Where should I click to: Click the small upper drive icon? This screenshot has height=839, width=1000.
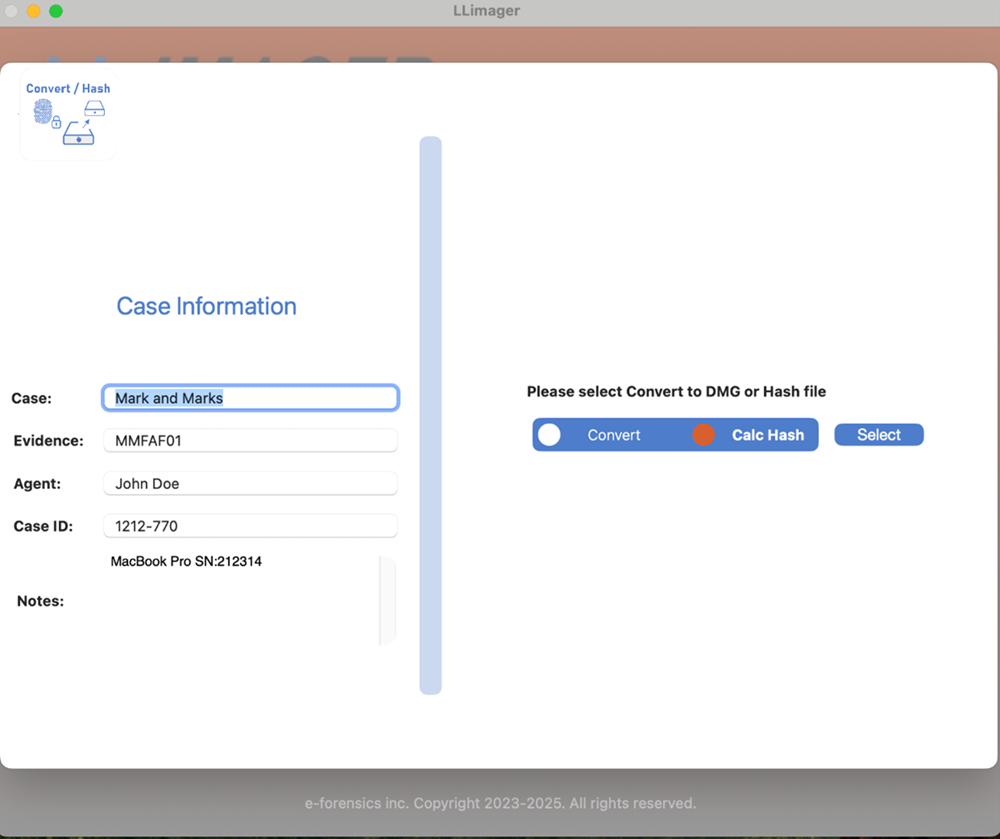[x=94, y=107]
